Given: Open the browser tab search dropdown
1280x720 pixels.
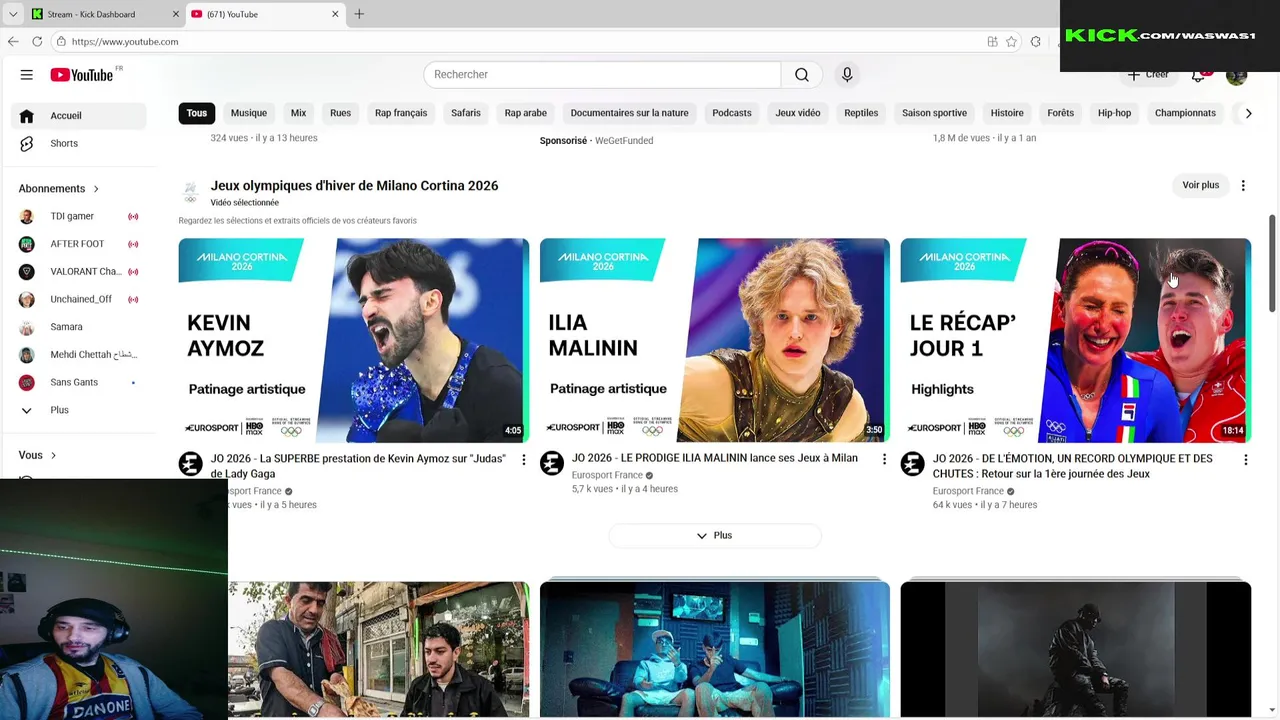Looking at the screenshot, I should [12, 14].
